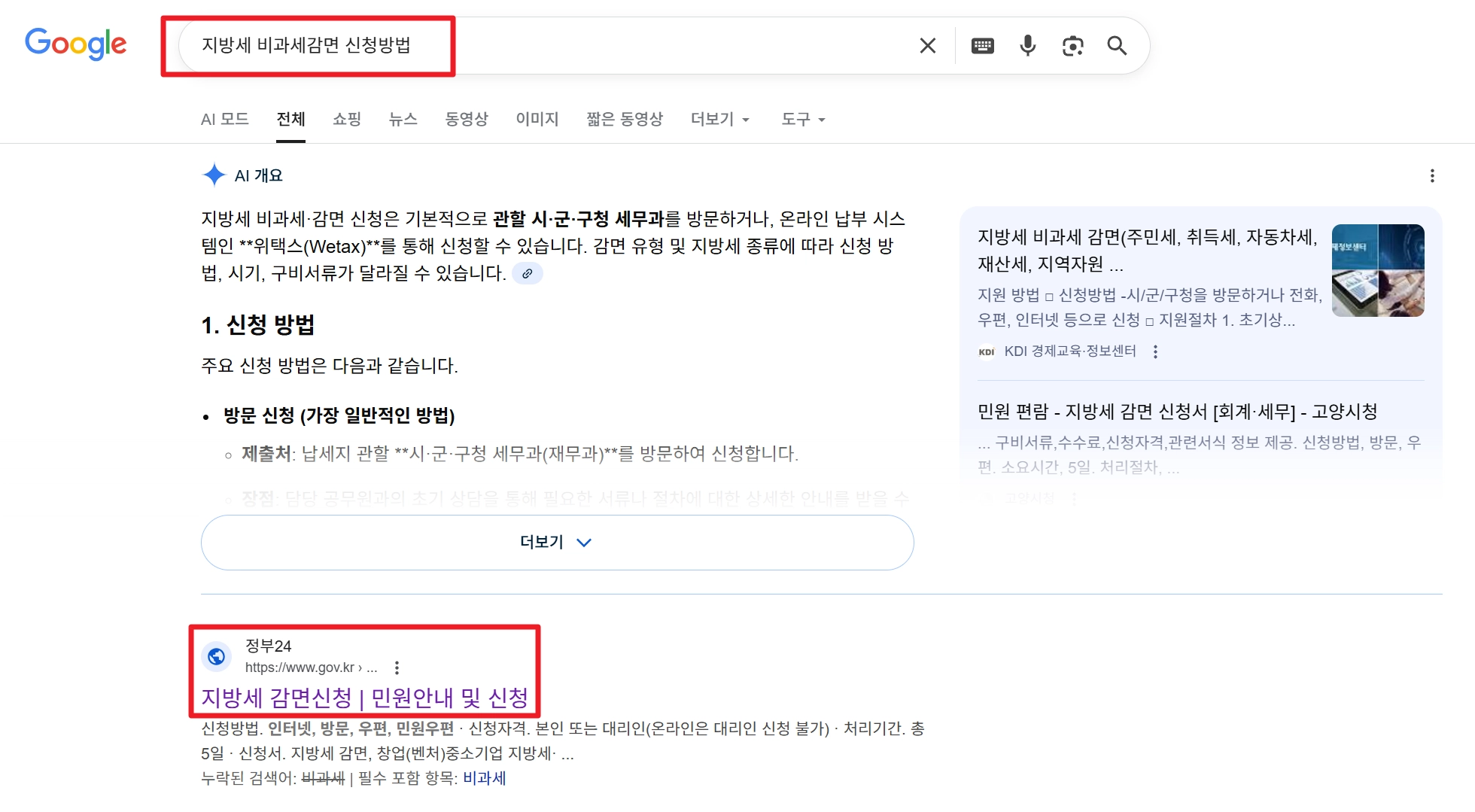This screenshot has height=812, width=1475.
Task: Expand the AI overview with 더보기 chevron
Action: [556, 542]
